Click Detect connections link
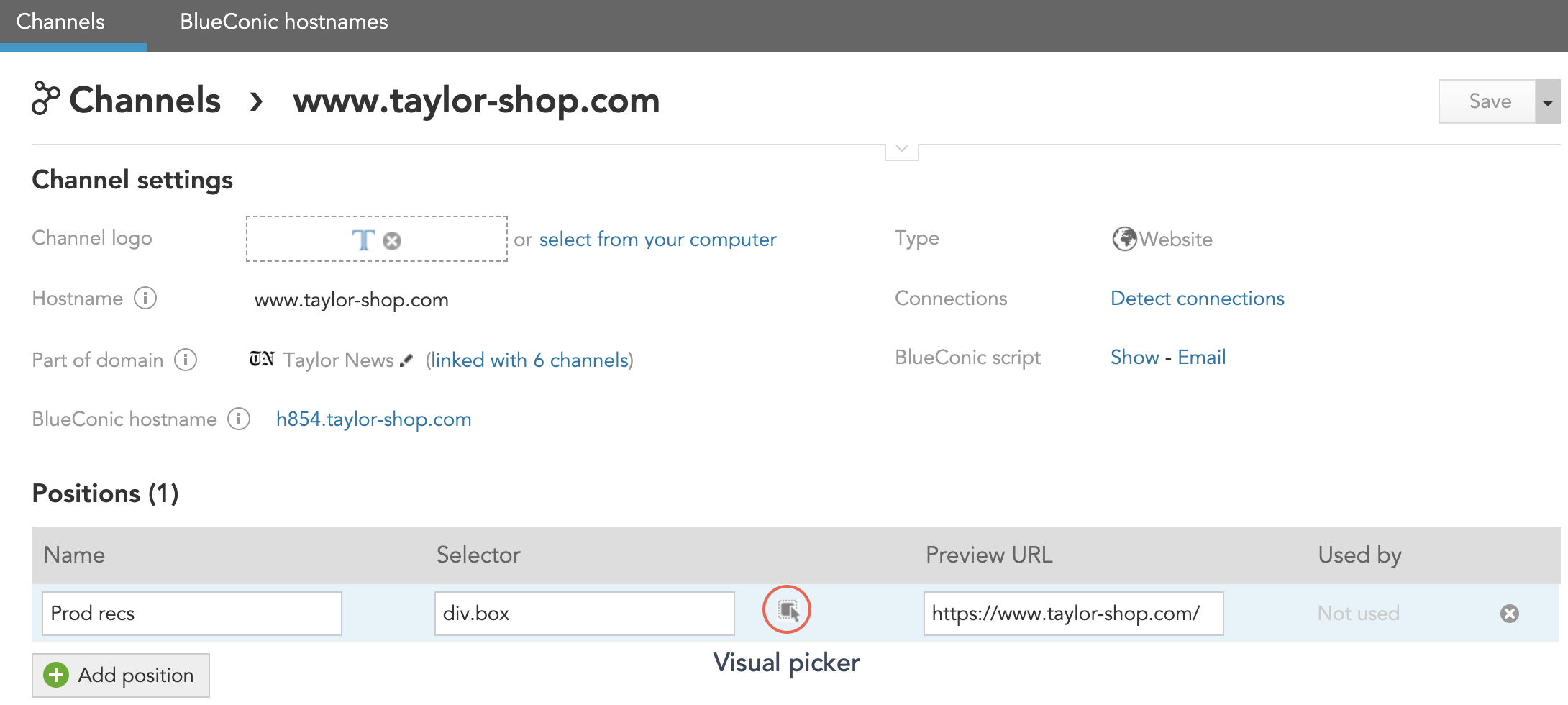1568x705 pixels. click(1197, 299)
